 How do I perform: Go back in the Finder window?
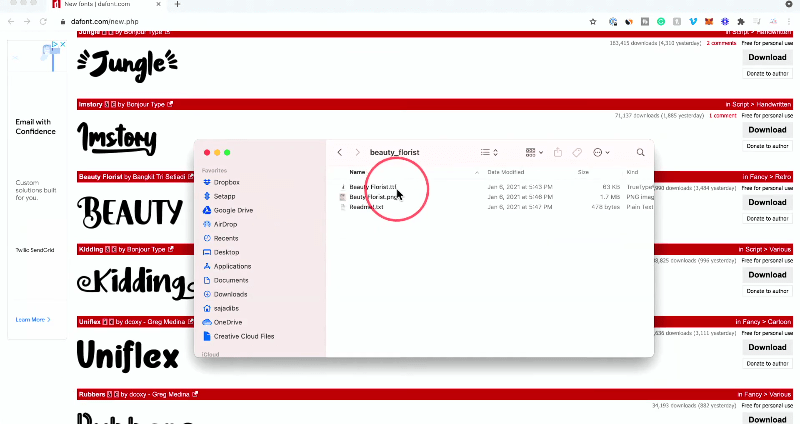340,152
